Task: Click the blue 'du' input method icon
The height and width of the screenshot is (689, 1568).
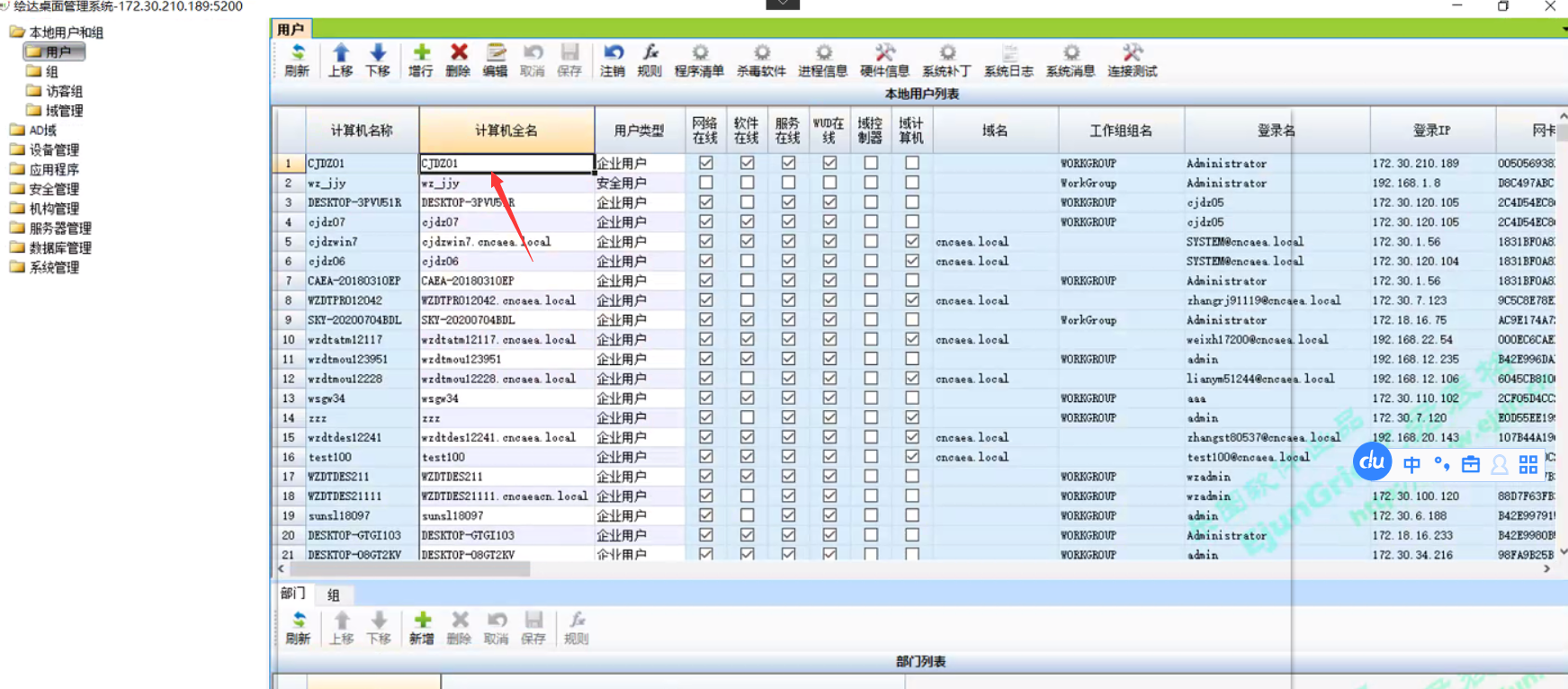Action: click(x=1372, y=462)
